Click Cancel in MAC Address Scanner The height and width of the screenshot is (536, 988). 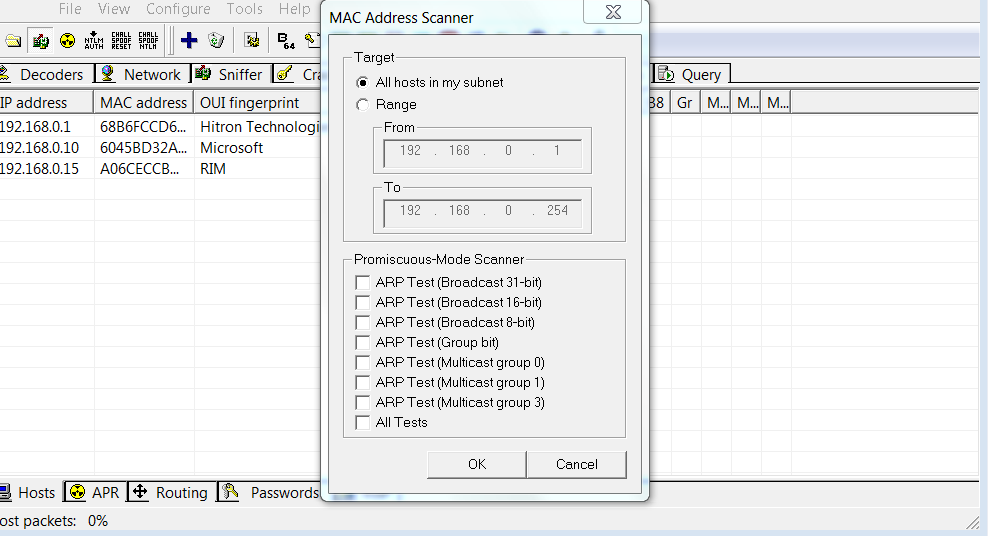tap(577, 464)
